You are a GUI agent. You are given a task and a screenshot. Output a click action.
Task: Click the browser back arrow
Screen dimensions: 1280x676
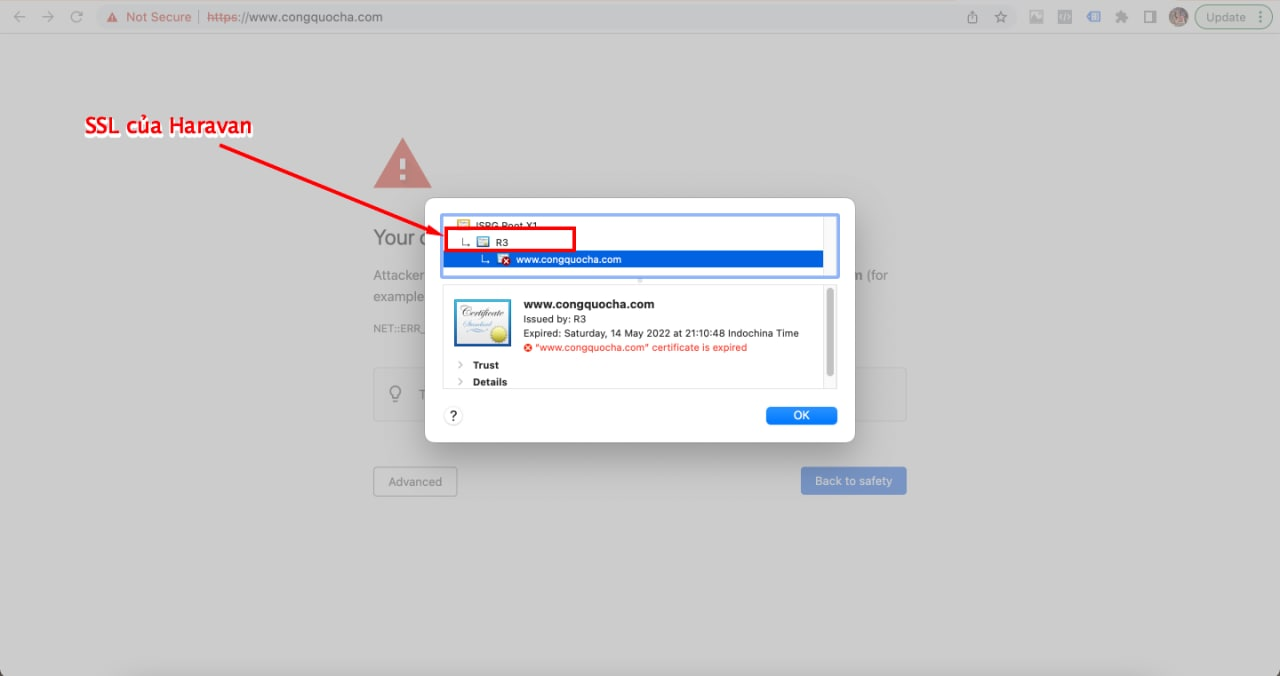[20, 17]
